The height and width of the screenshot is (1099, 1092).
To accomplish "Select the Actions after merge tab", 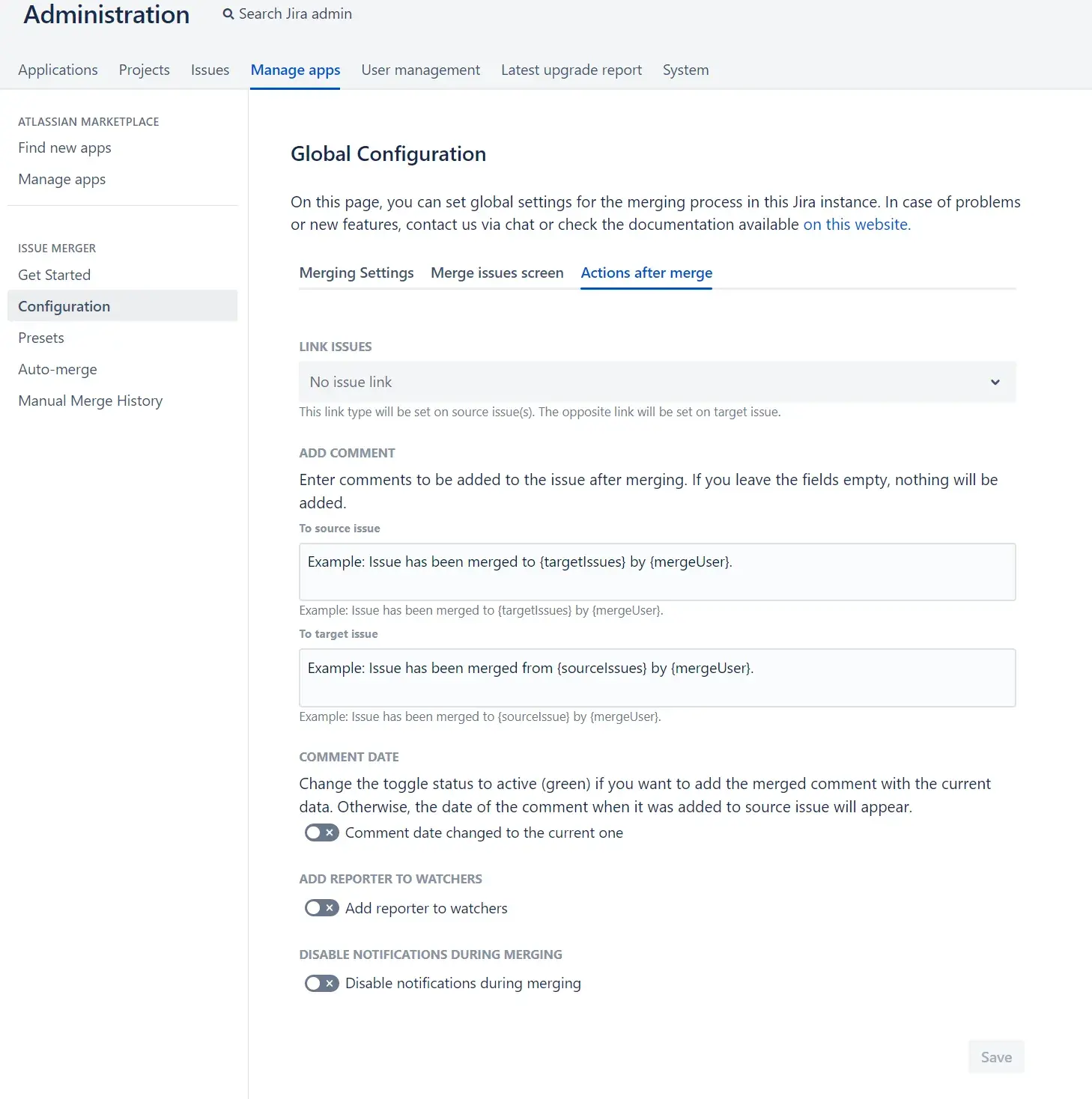I will click(x=646, y=273).
